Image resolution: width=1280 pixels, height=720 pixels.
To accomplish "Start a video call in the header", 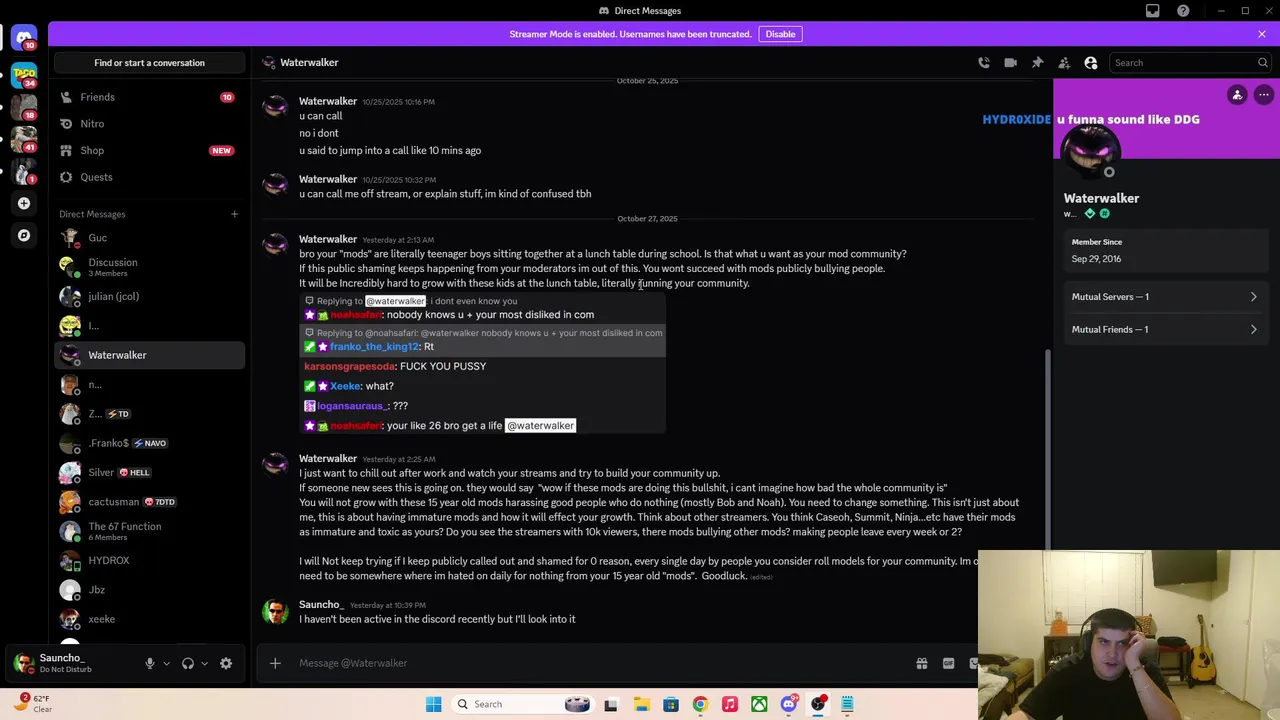I will [x=1010, y=63].
